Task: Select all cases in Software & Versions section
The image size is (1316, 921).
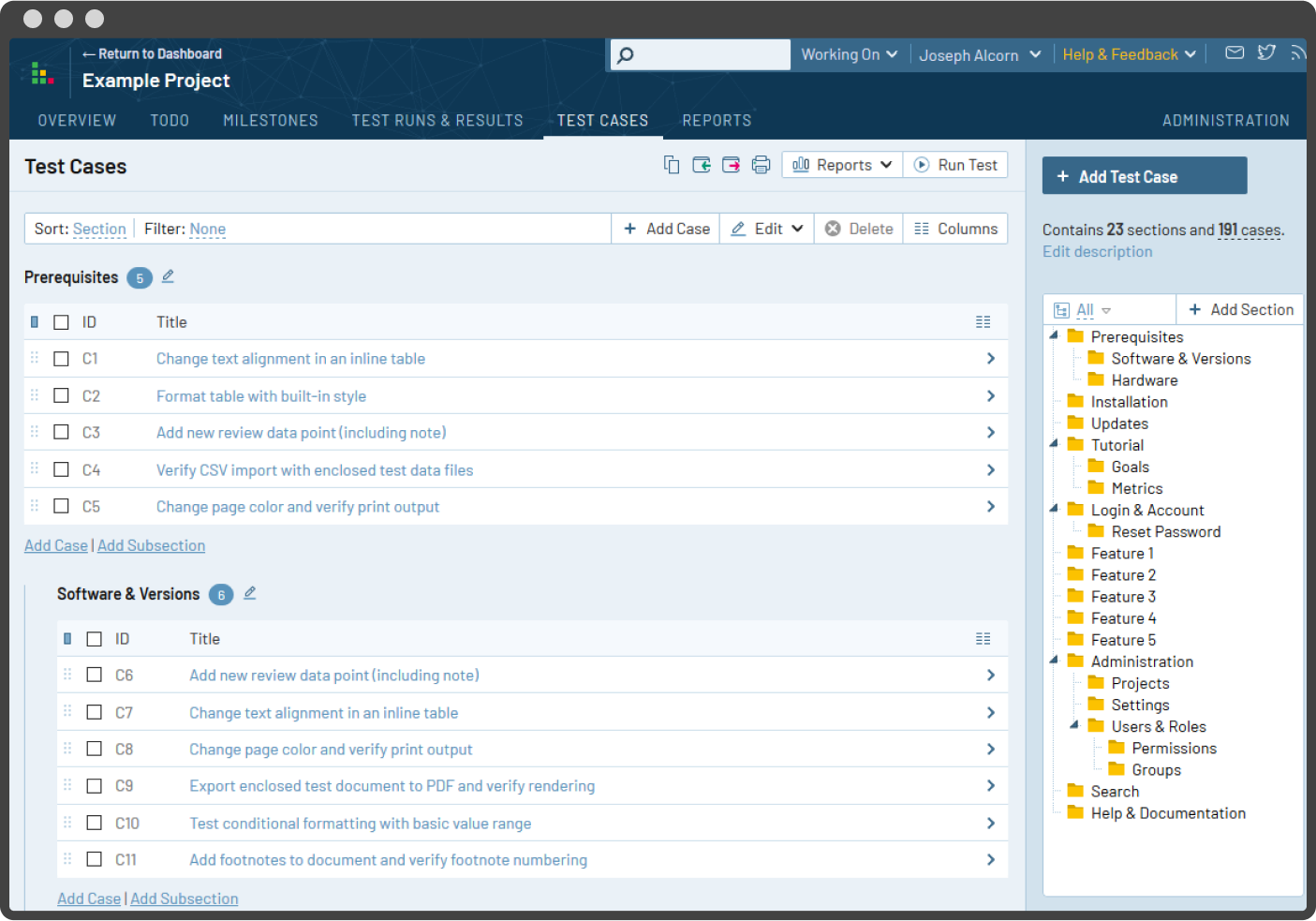Action: click(x=94, y=638)
